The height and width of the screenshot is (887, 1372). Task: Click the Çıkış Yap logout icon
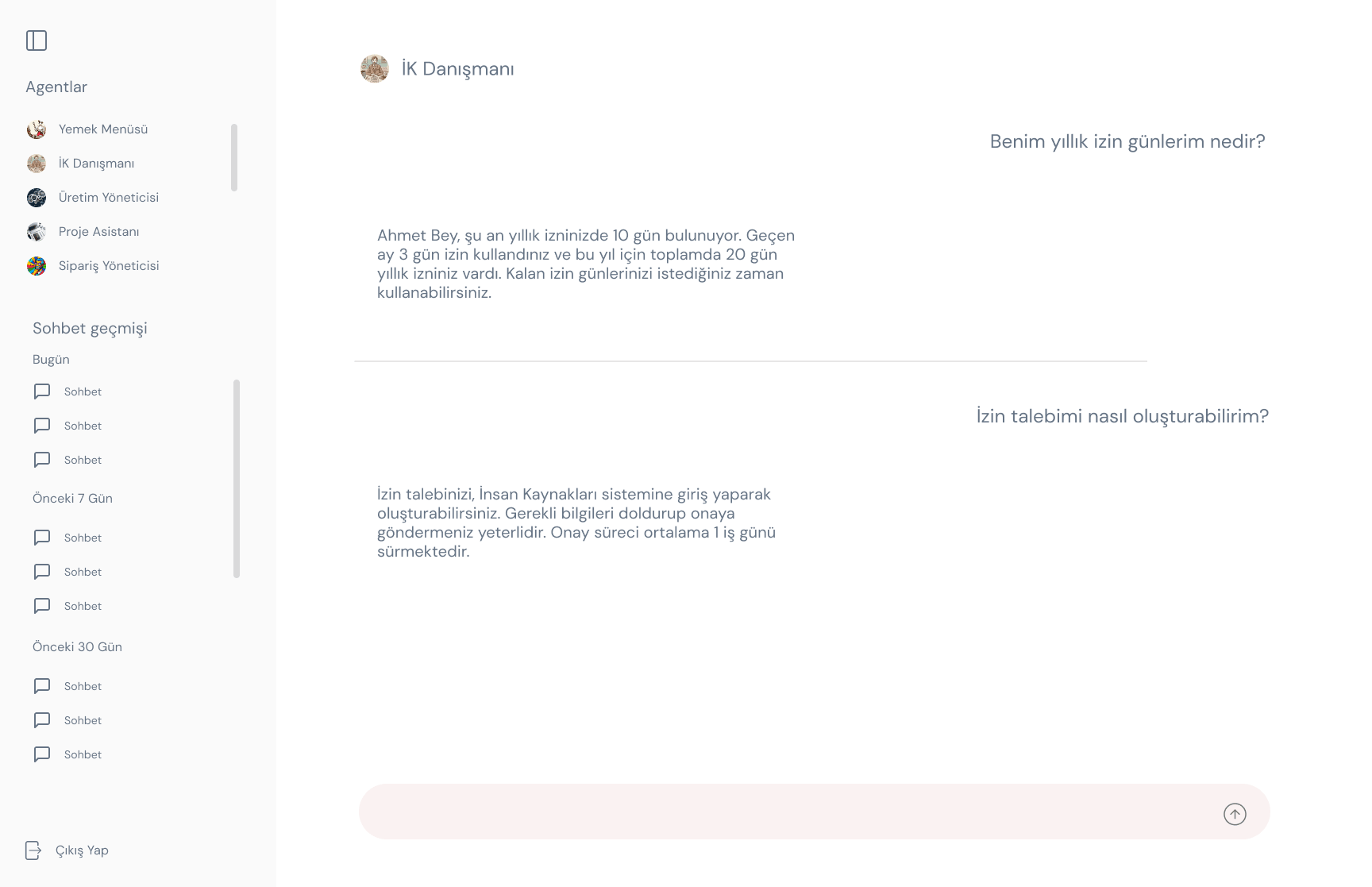(33, 850)
